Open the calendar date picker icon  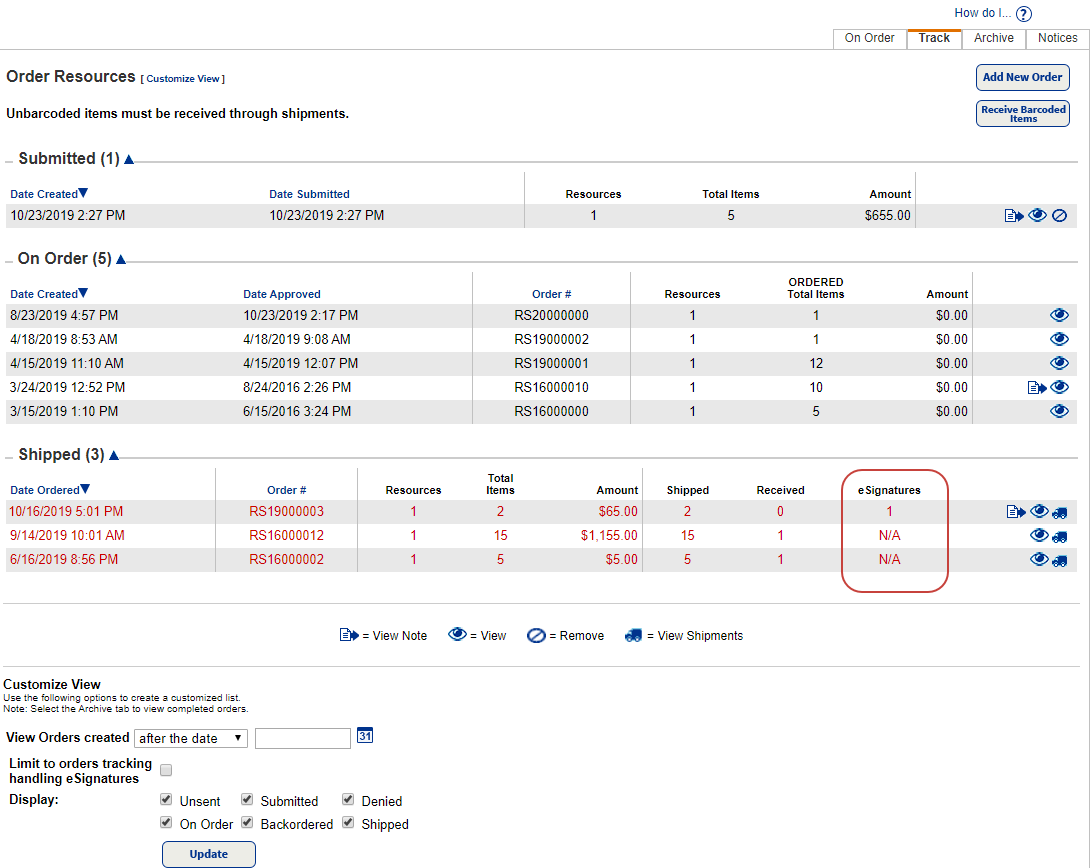coord(365,735)
